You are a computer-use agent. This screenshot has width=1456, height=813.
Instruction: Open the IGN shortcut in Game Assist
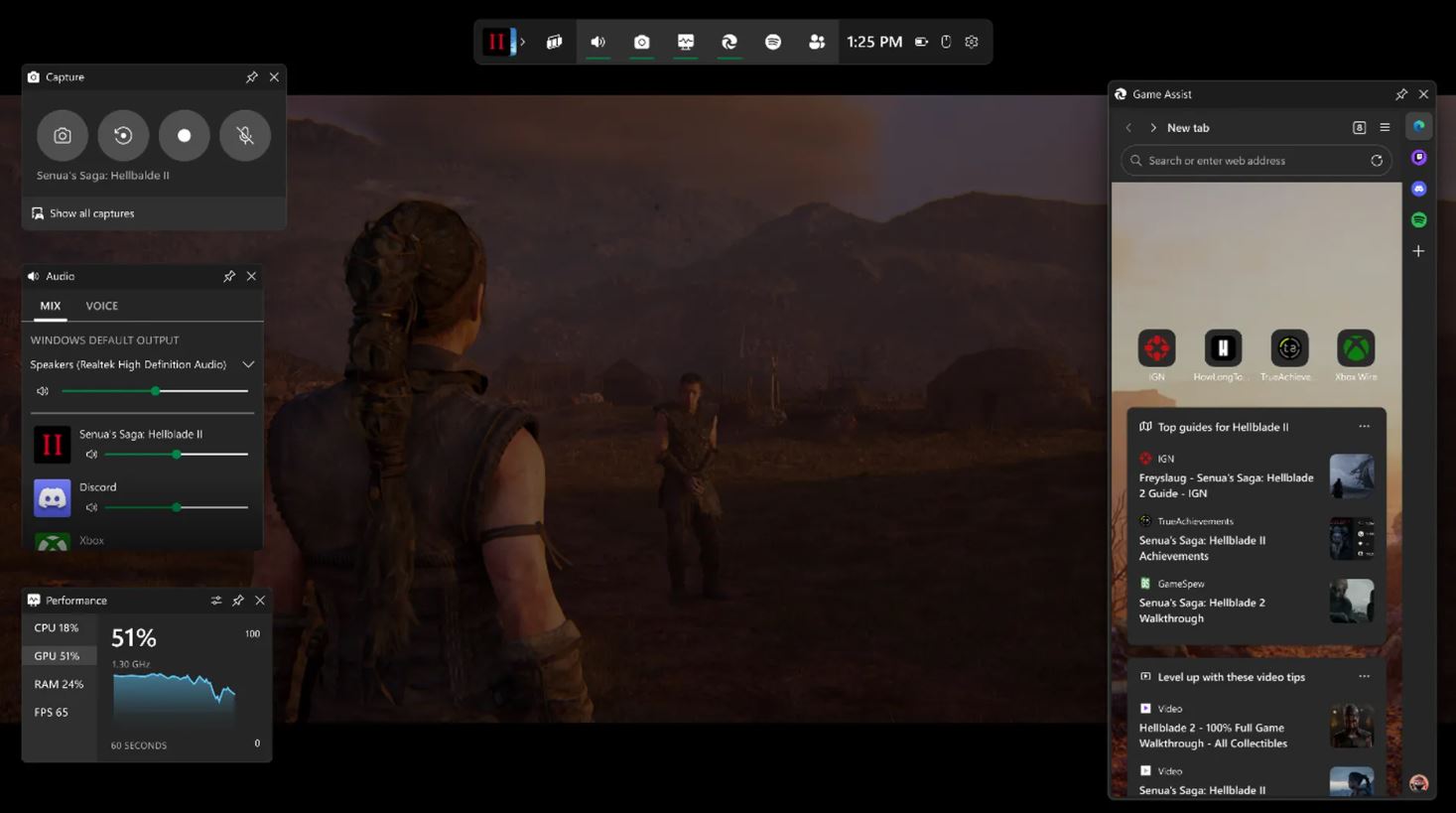[x=1156, y=349]
